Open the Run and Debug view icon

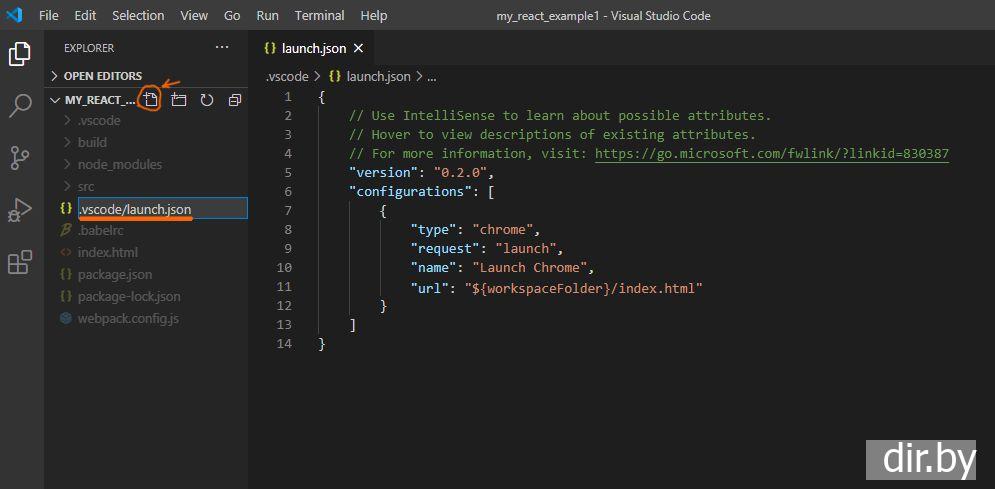click(20, 210)
